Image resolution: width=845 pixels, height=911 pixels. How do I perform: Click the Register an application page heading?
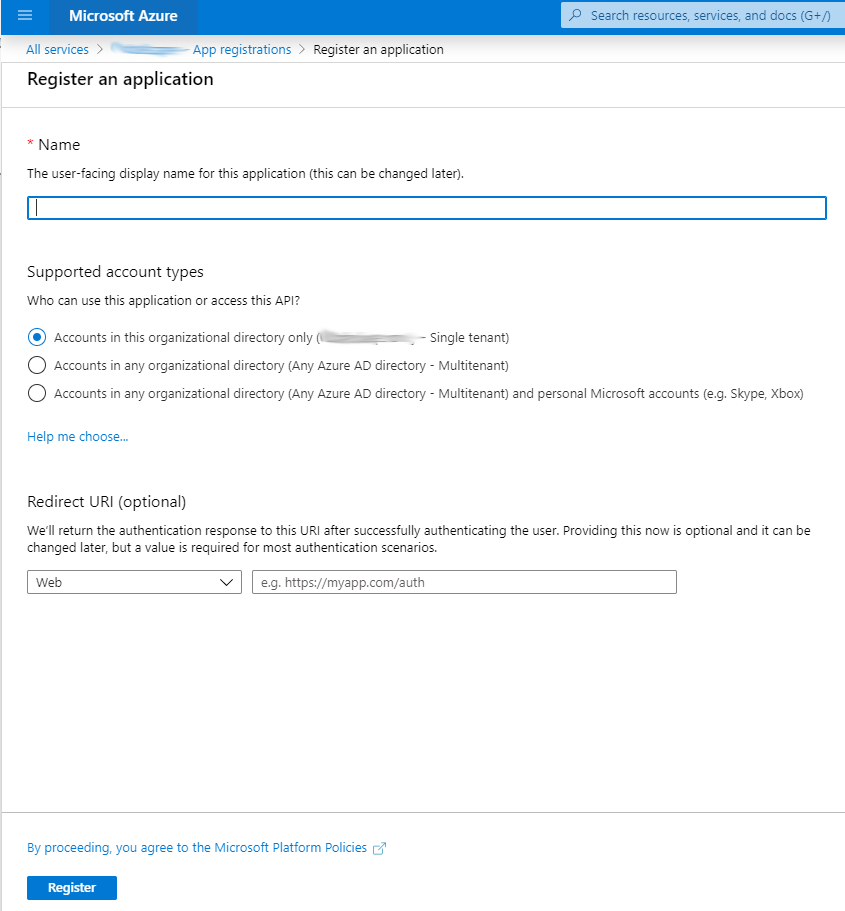point(120,79)
